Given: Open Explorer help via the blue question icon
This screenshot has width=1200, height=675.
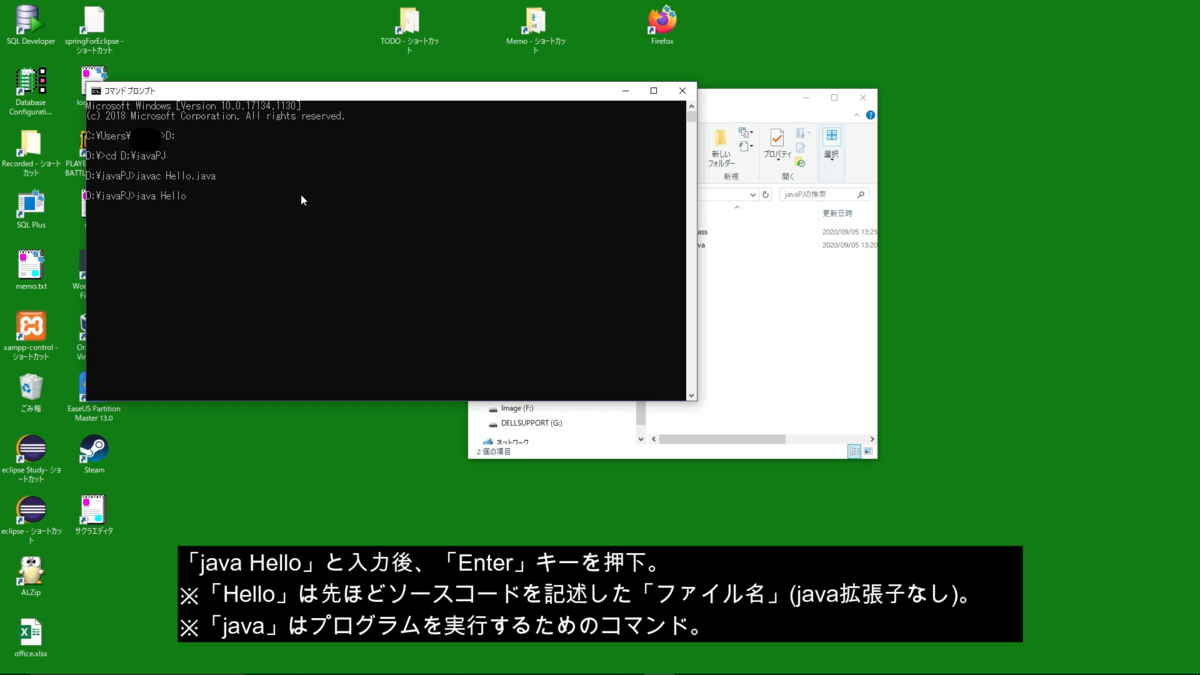Looking at the screenshot, I should [870, 115].
